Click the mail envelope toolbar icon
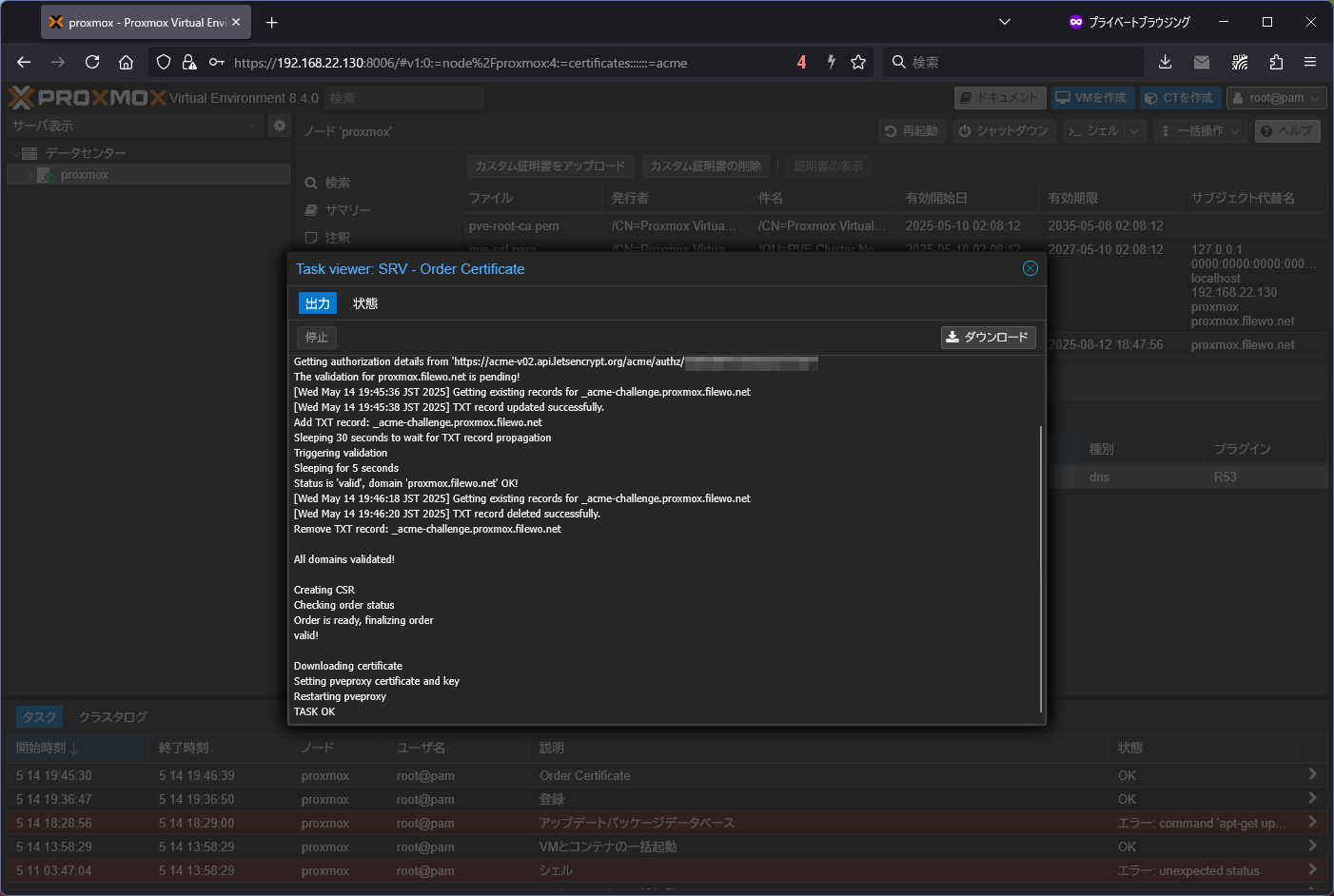 point(1202,62)
